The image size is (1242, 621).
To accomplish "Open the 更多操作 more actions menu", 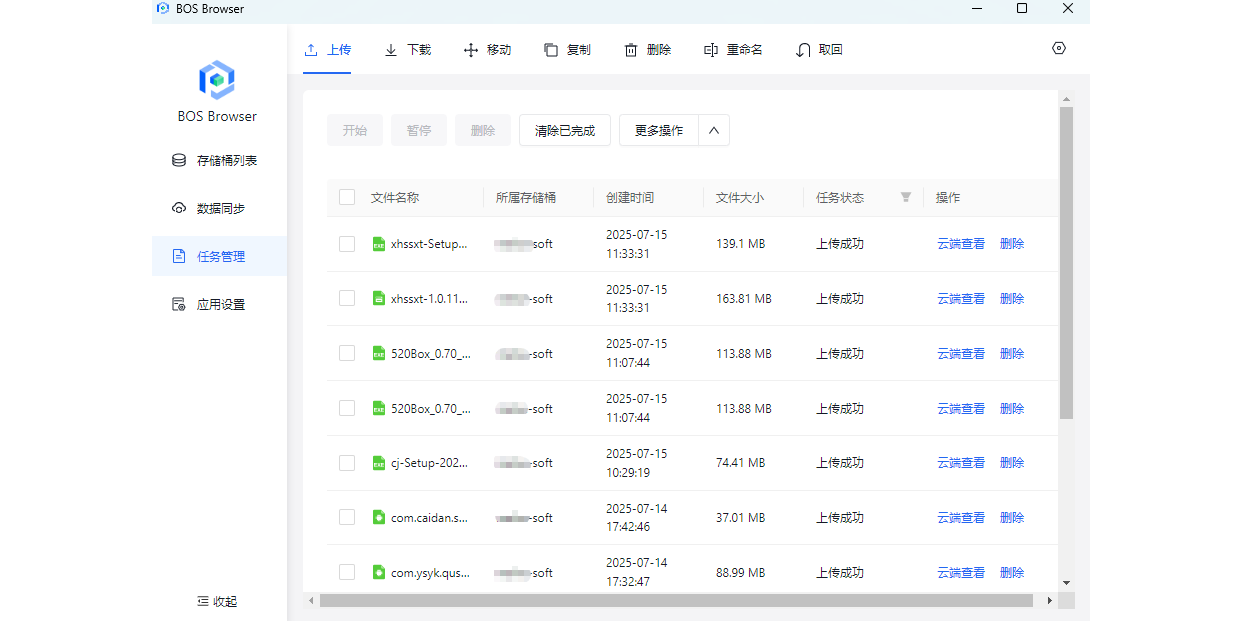I will click(659, 131).
